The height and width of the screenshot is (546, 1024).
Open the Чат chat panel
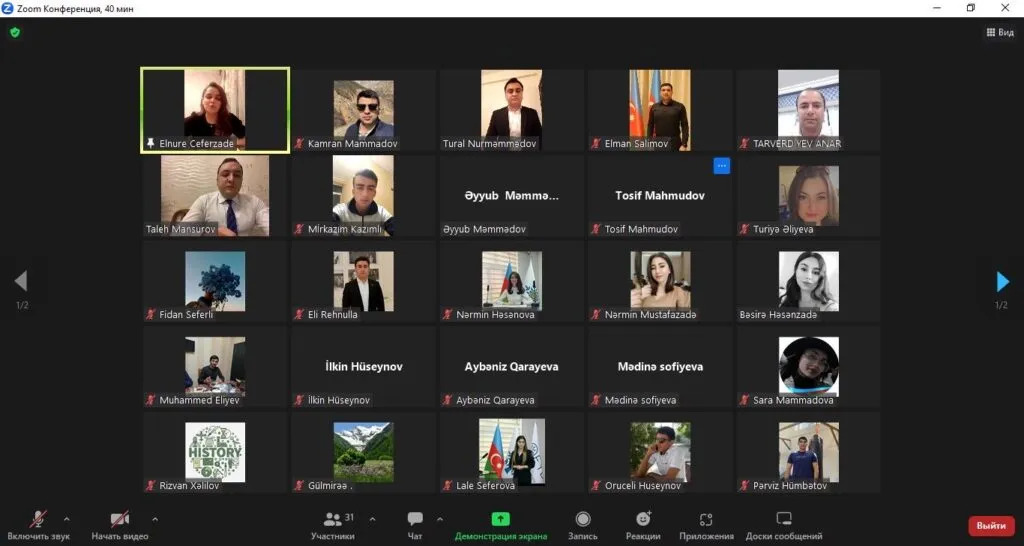pos(415,526)
